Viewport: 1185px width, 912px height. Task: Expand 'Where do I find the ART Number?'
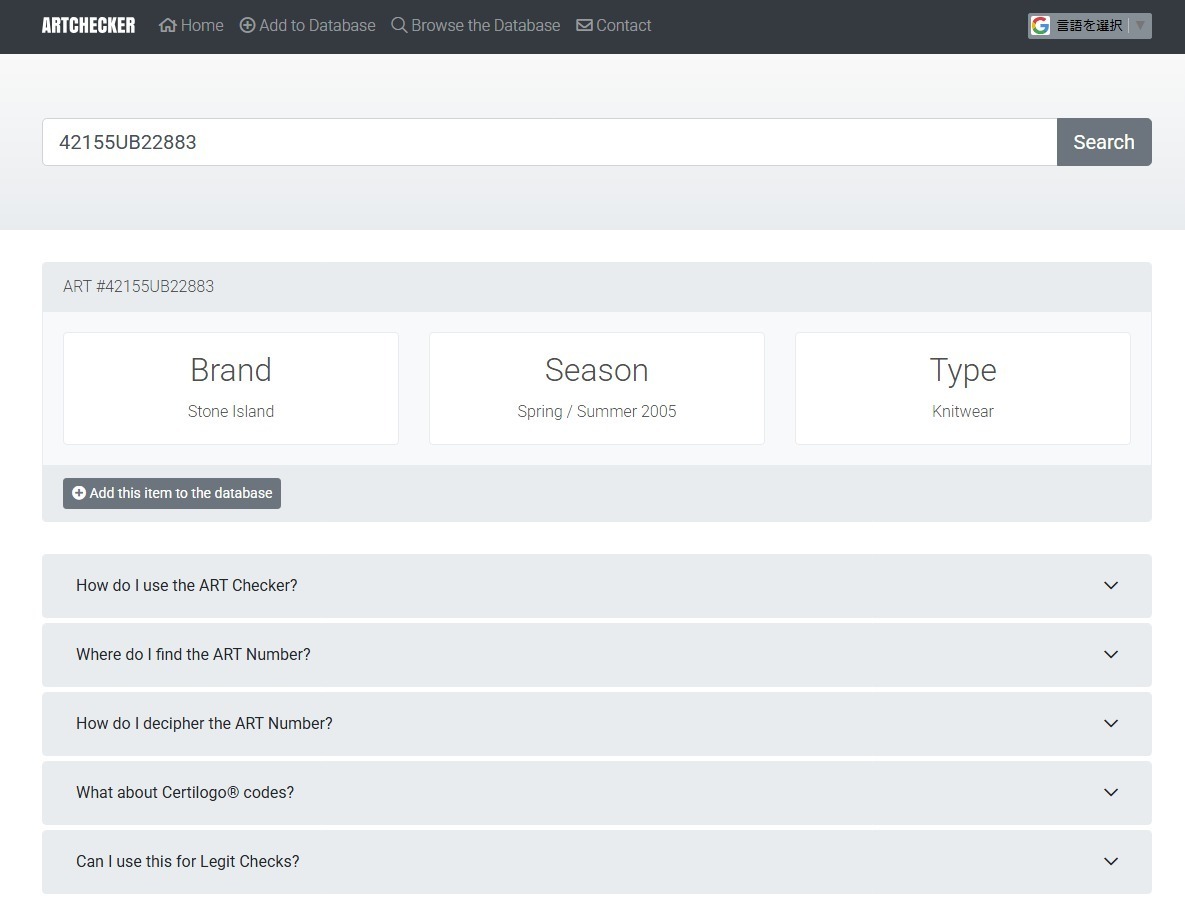[193, 655]
